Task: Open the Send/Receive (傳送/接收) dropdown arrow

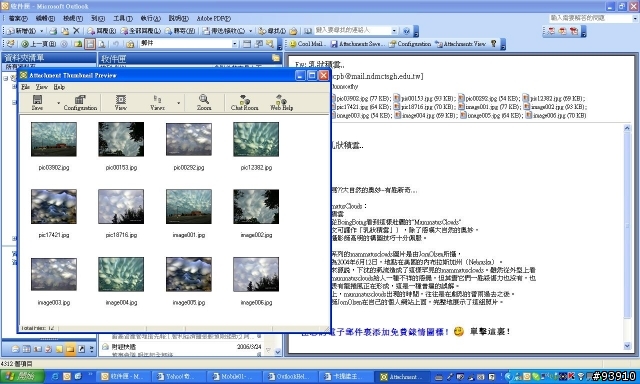Action: [x=250, y=31]
